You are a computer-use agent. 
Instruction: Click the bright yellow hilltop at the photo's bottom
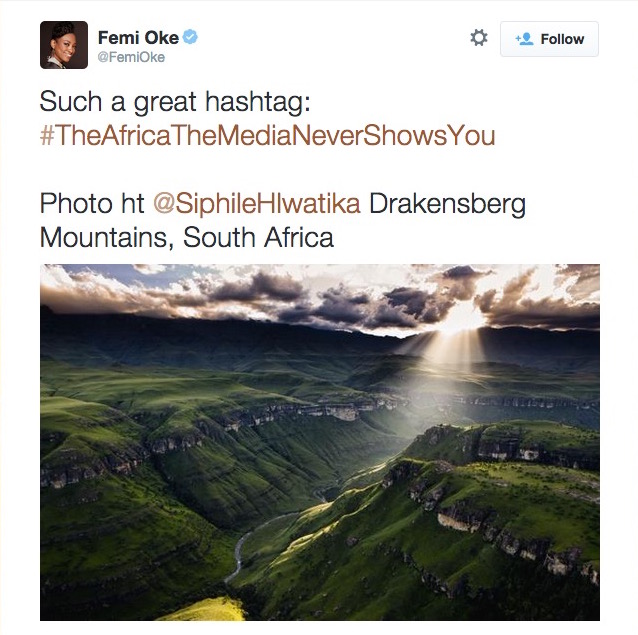[203, 609]
